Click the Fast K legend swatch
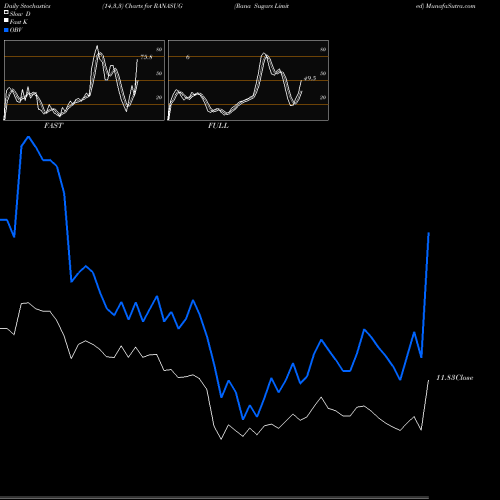Screen dimensions: 500x500 pyautogui.click(x=6, y=21)
